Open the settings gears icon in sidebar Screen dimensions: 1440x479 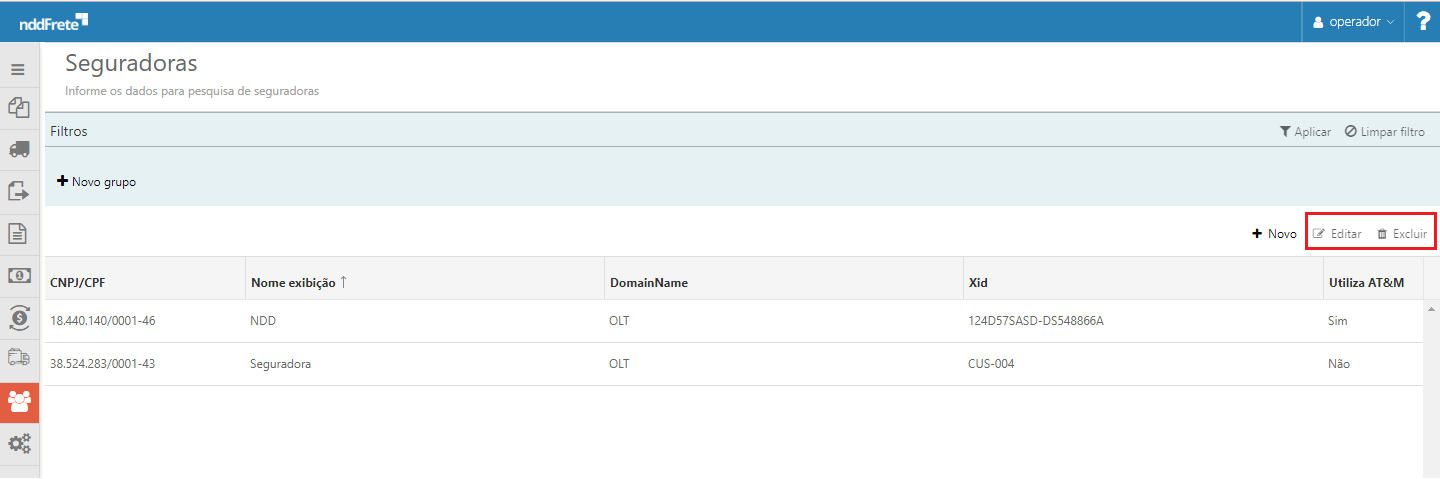(19, 443)
